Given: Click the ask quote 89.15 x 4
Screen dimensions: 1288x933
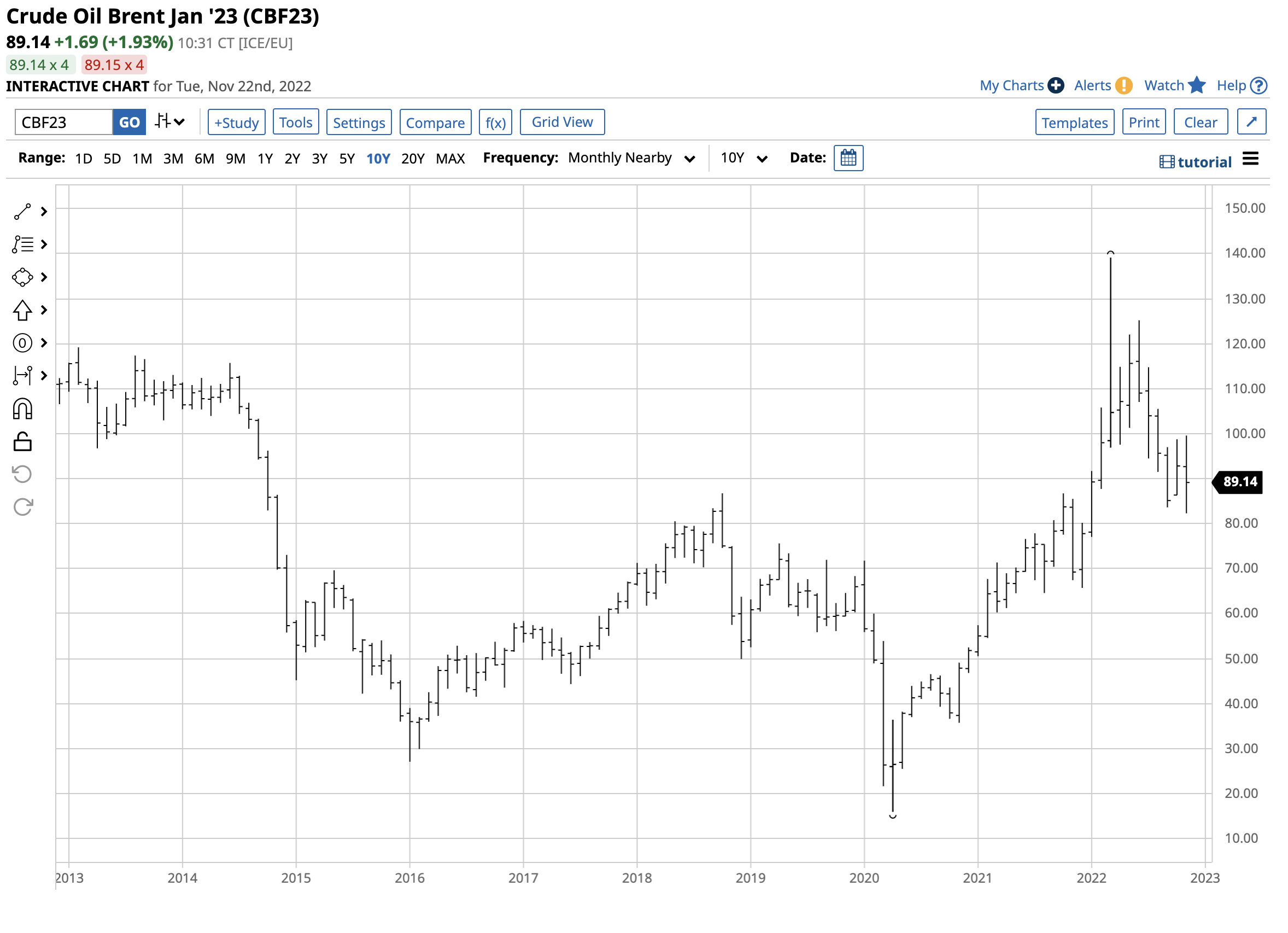Looking at the screenshot, I should [x=114, y=65].
